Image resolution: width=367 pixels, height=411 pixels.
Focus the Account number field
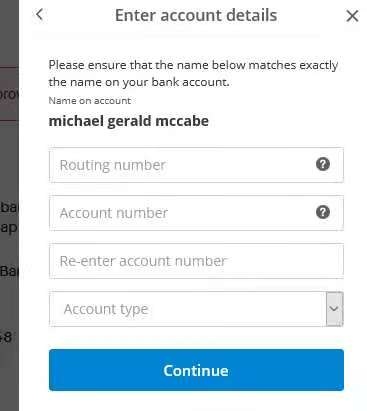[196, 213]
